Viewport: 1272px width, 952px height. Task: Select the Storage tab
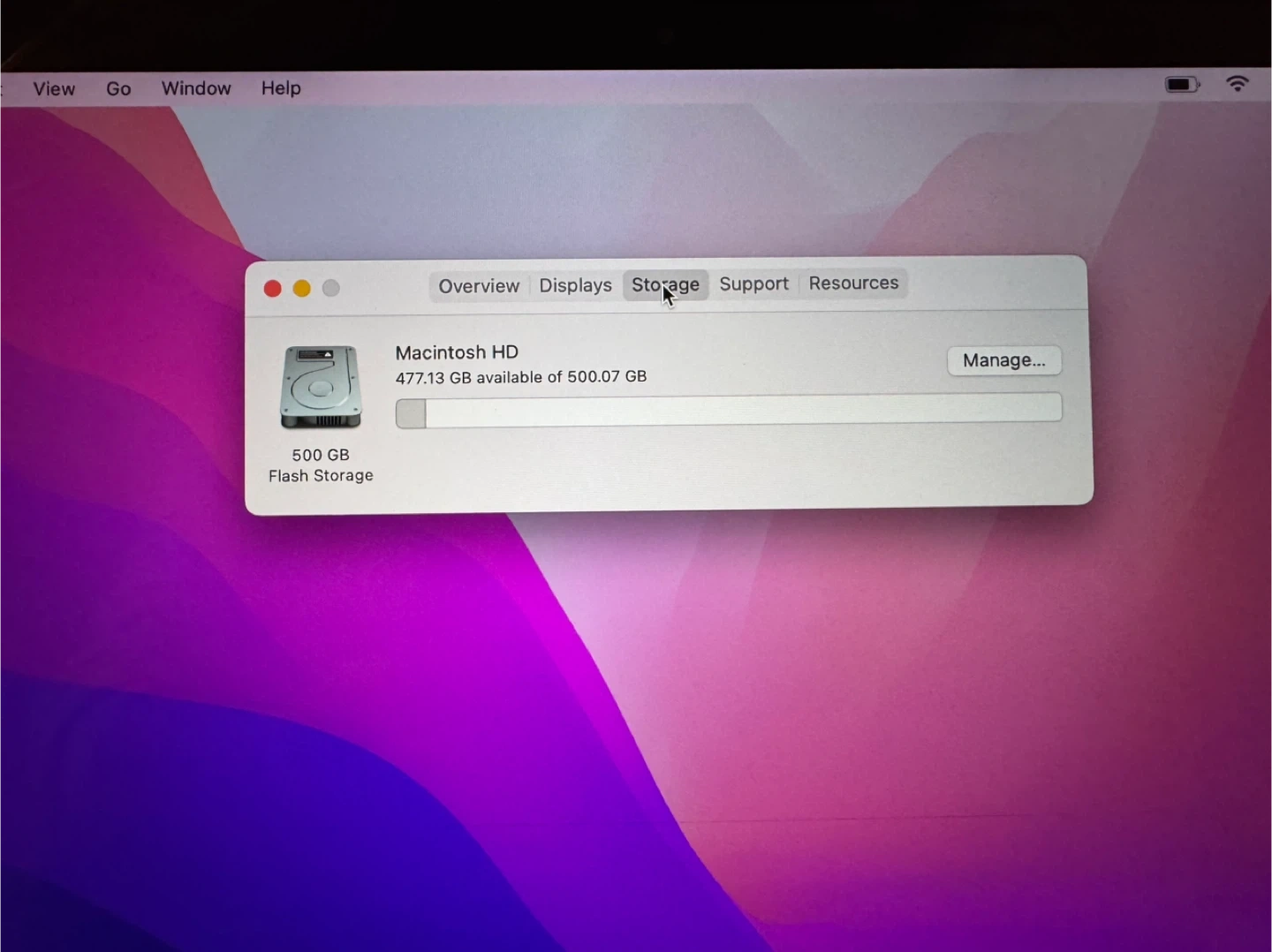coord(665,284)
